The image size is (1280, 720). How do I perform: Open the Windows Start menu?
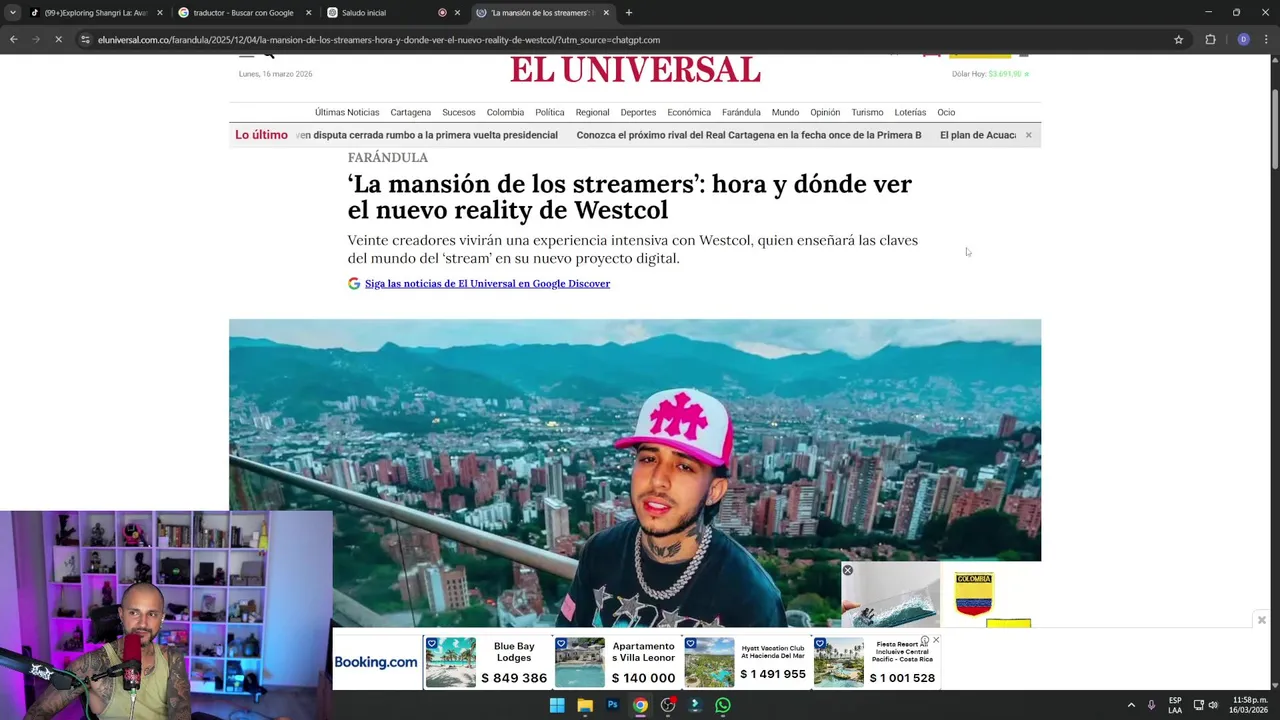click(557, 705)
